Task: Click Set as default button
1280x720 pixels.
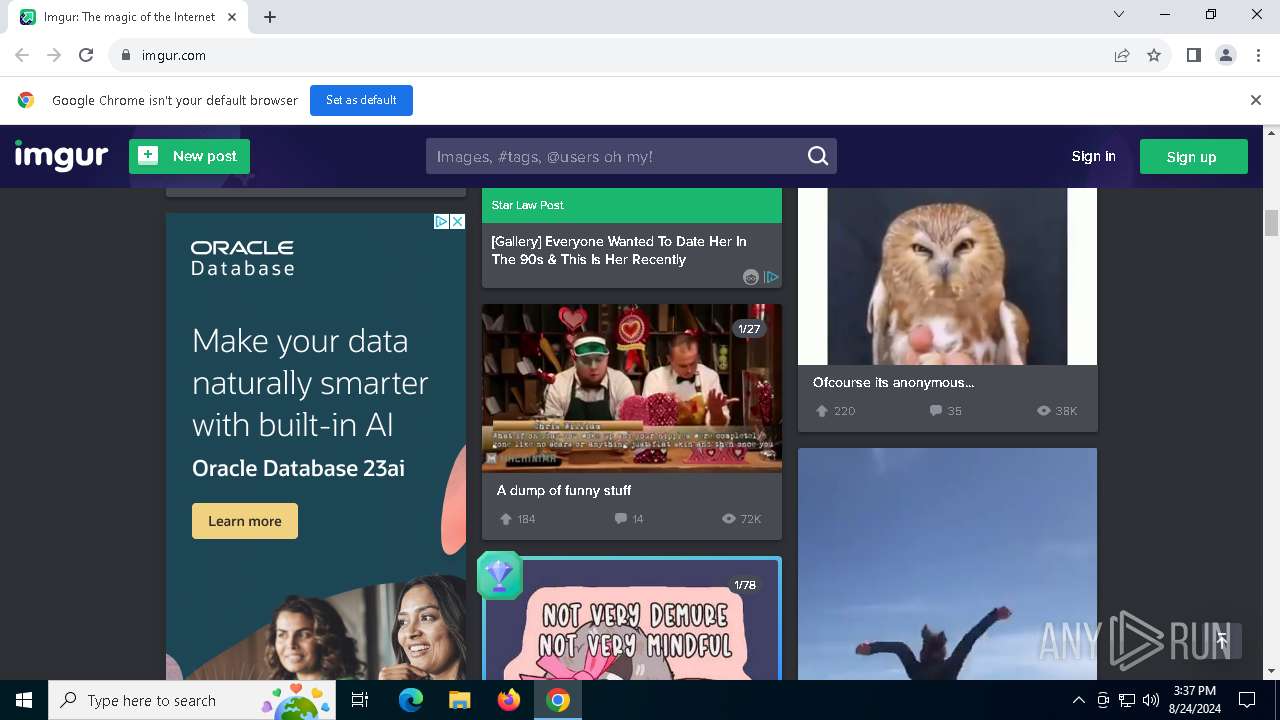Action: point(361,100)
